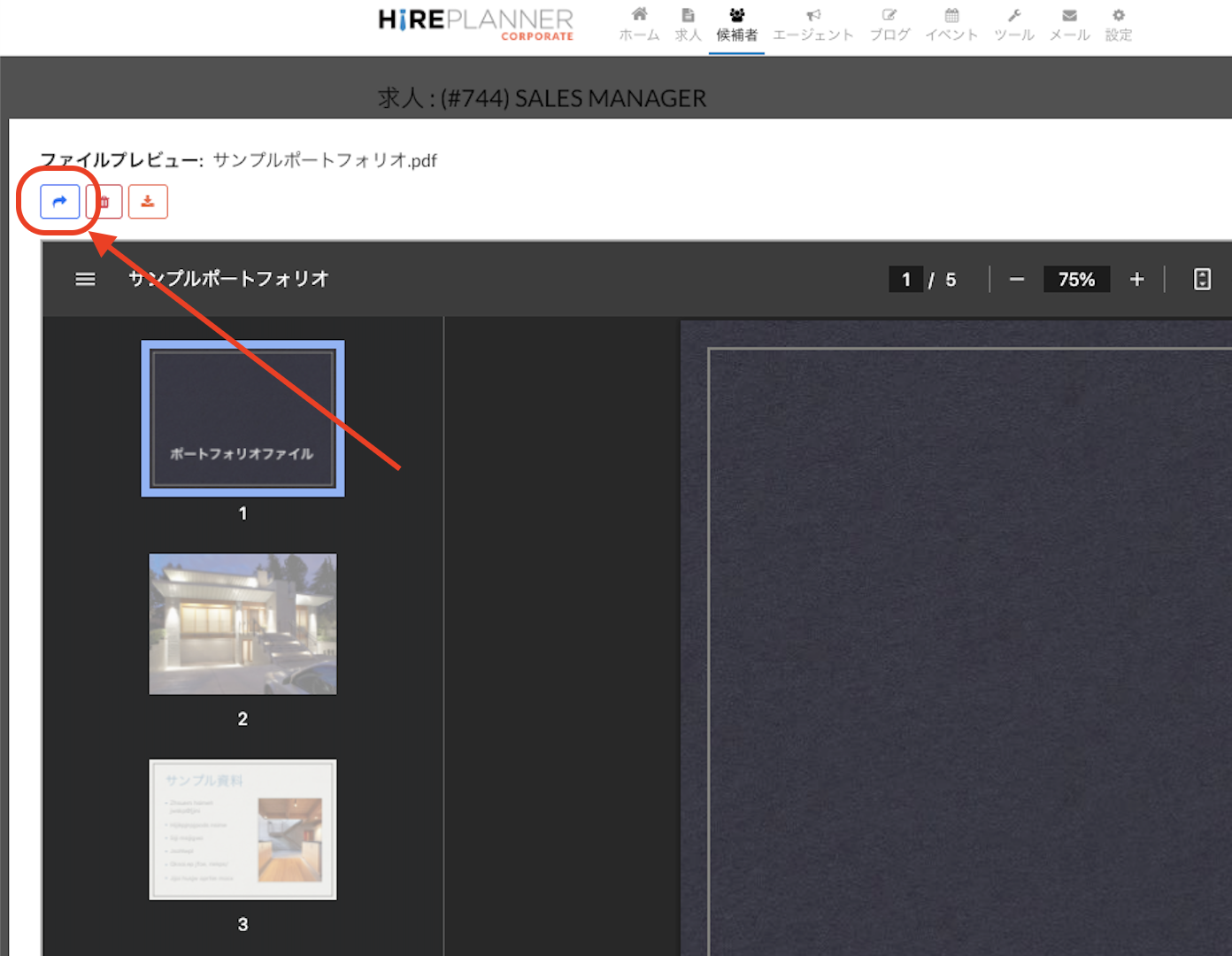Open the ホーム home menu

click(x=639, y=25)
